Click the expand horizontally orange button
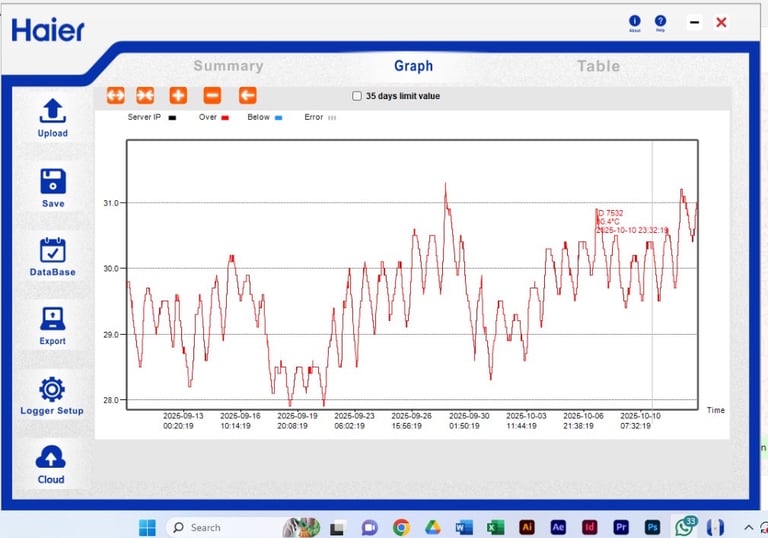The image size is (768, 538). 116,96
